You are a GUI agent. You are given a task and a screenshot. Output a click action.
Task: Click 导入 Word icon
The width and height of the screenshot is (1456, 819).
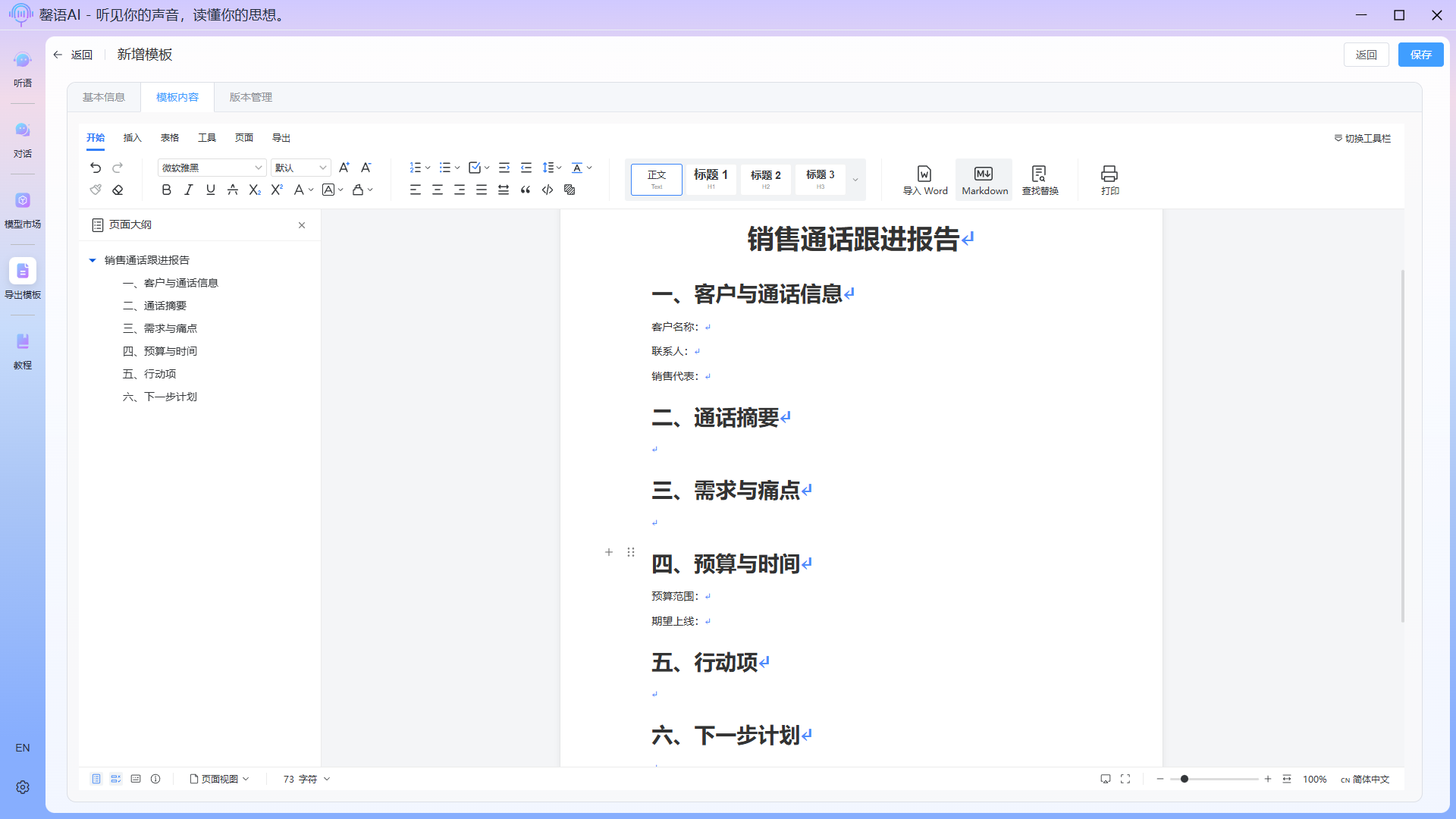pyautogui.click(x=925, y=180)
